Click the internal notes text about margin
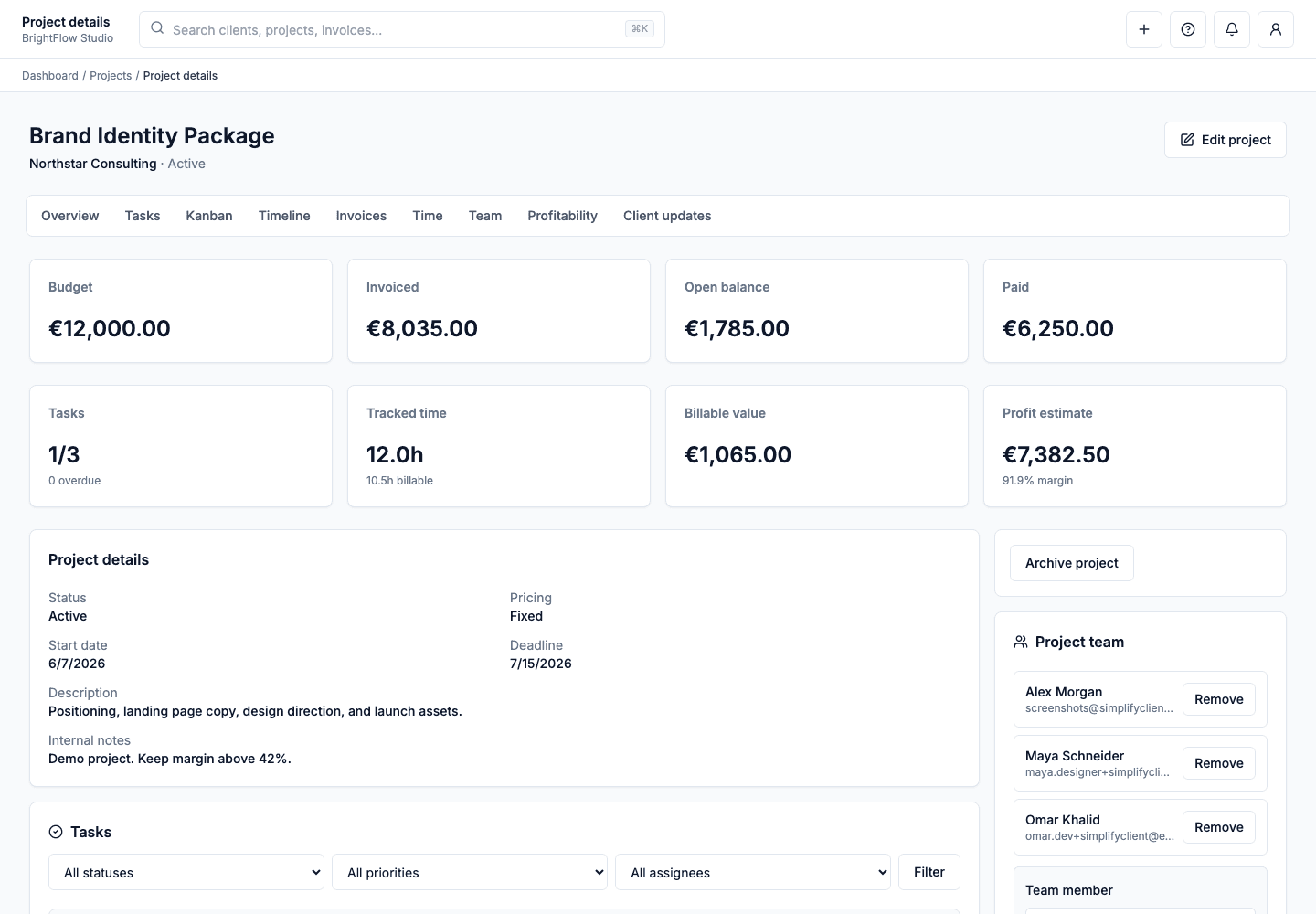This screenshot has height=914, width=1316. click(x=170, y=759)
